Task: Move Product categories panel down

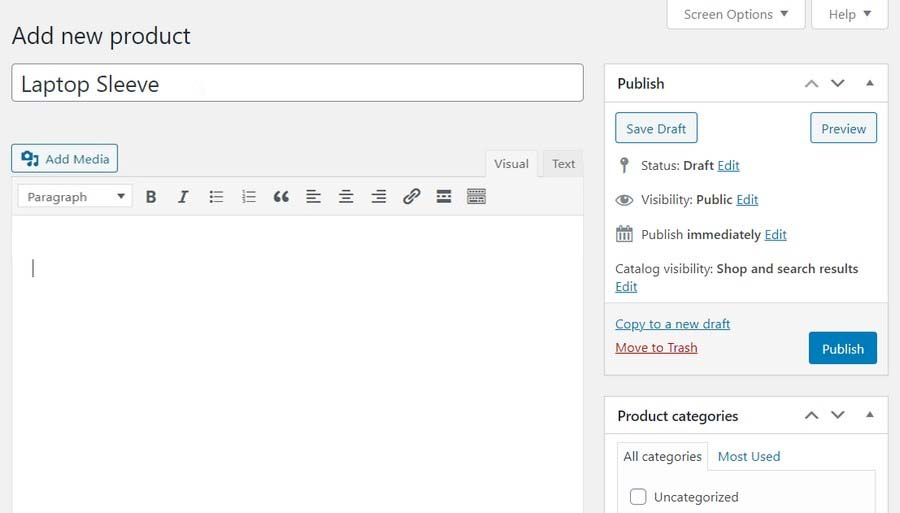Action: click(x=838, y=415)
